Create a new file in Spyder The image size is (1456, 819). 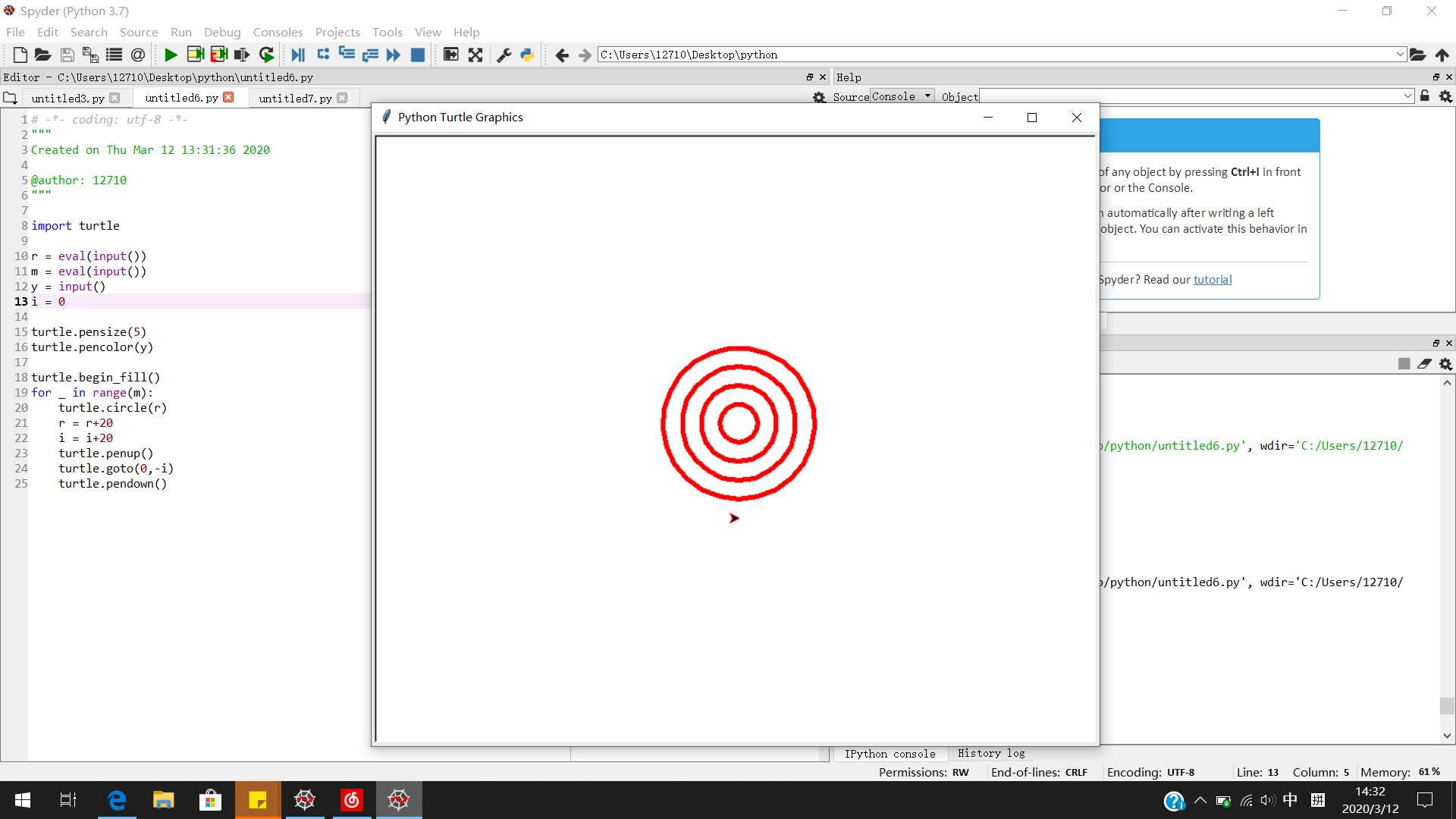pyautogui.click(x=20, y=55)
